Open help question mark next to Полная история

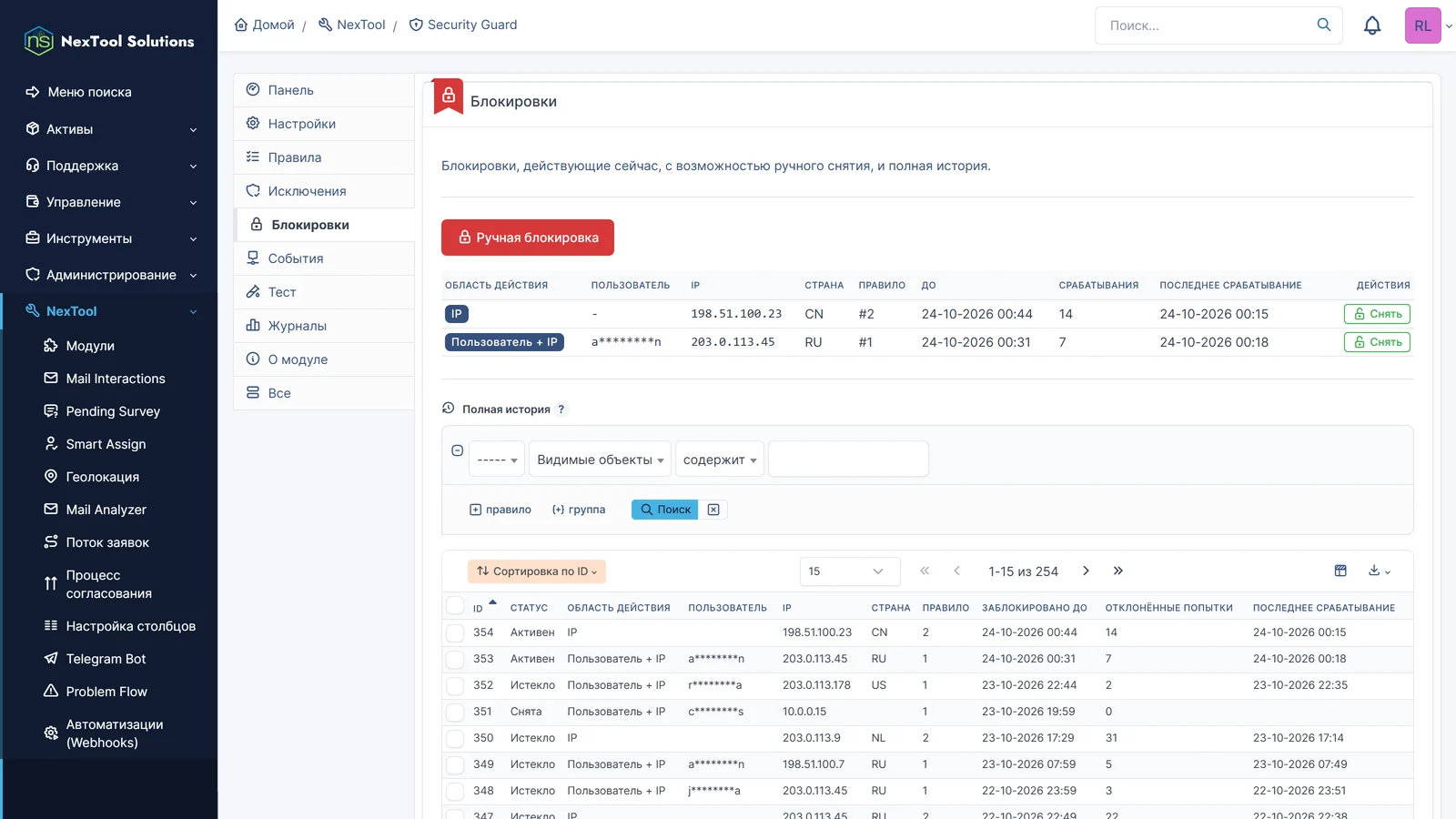[561, 409]
